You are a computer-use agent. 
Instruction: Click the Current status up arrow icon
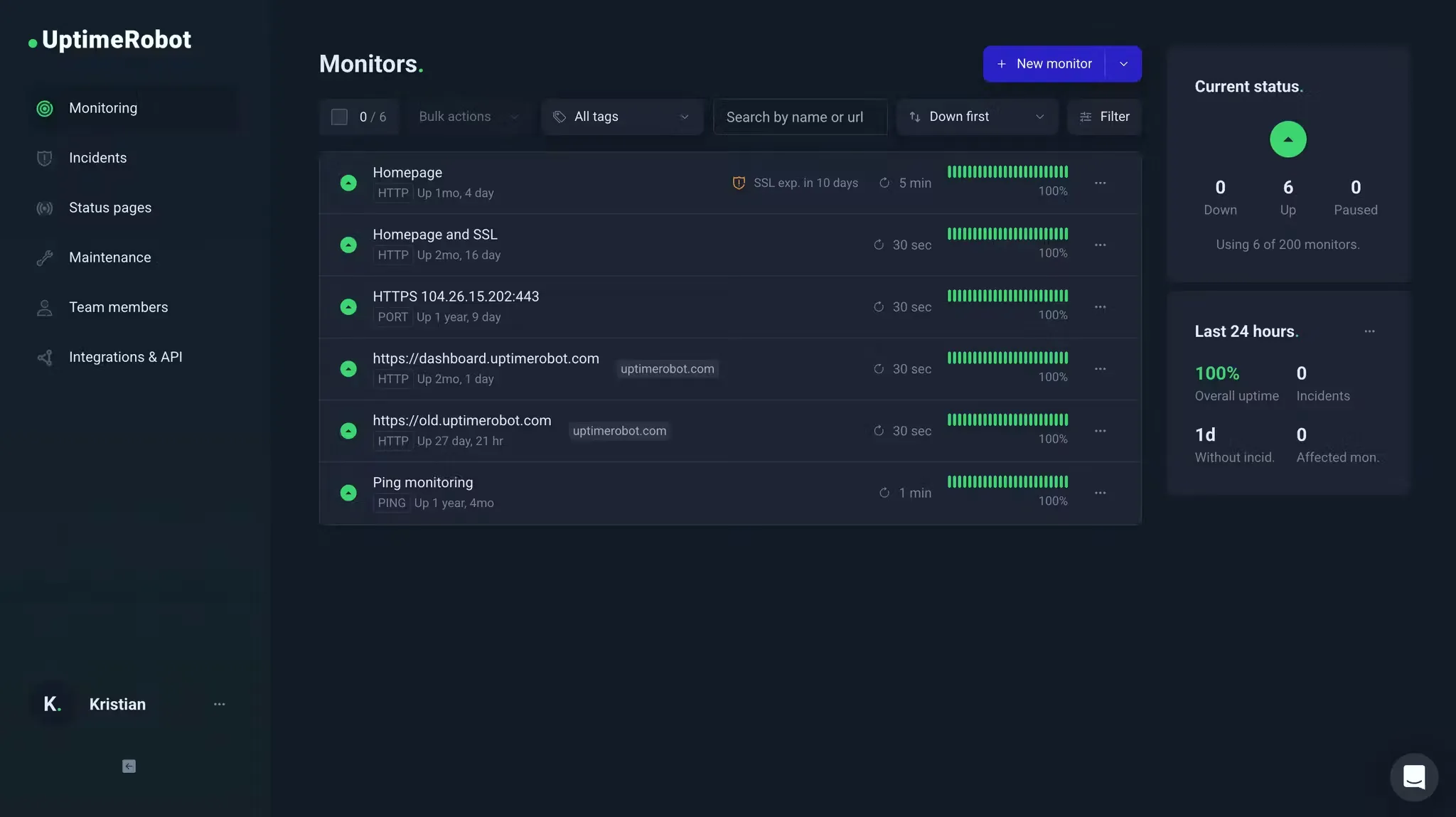pos(1288,139)
